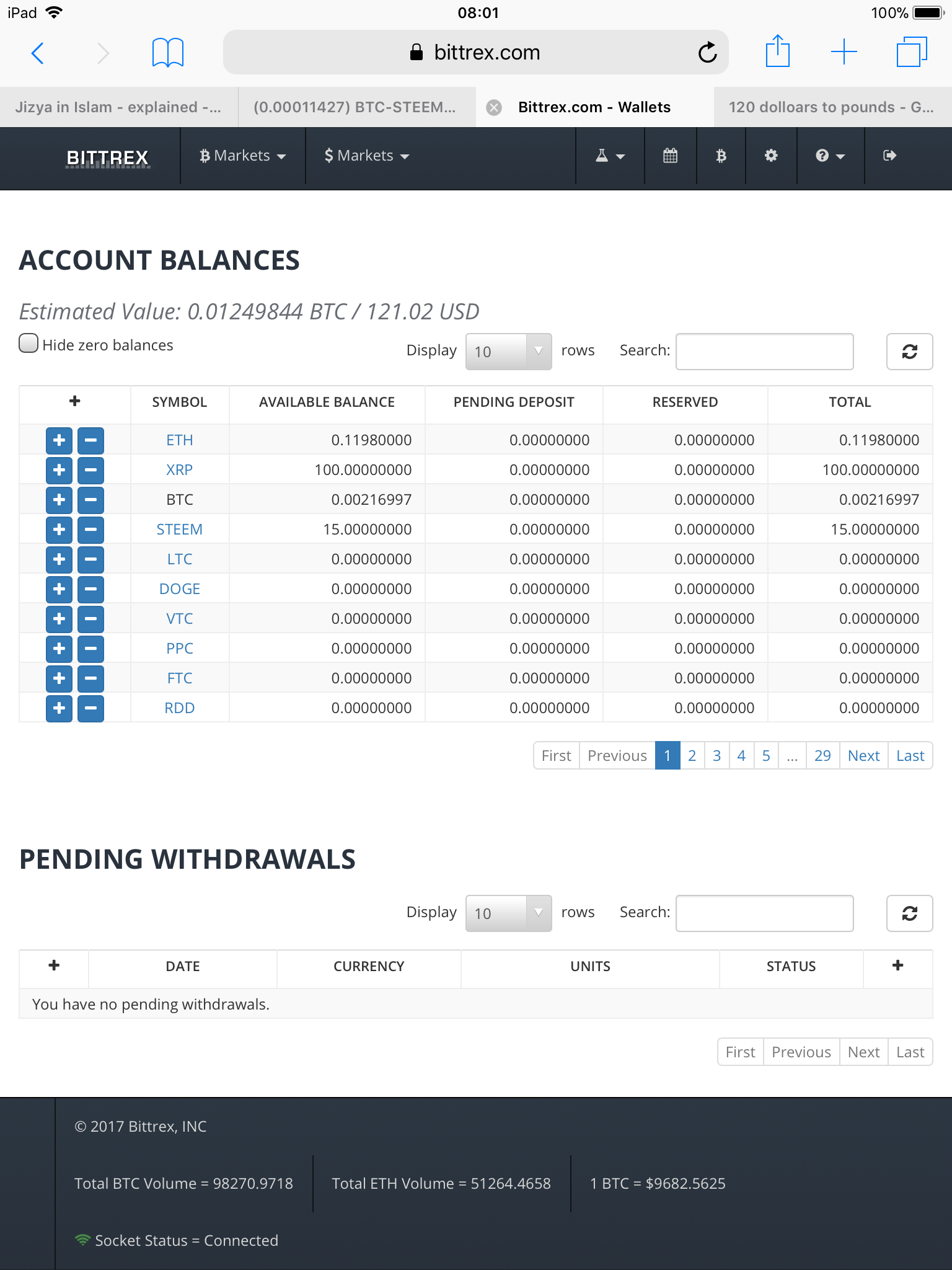Go to balances page 3
Image resolution: width=952 pixels, height=1270 pixels.
pos(716,755)
